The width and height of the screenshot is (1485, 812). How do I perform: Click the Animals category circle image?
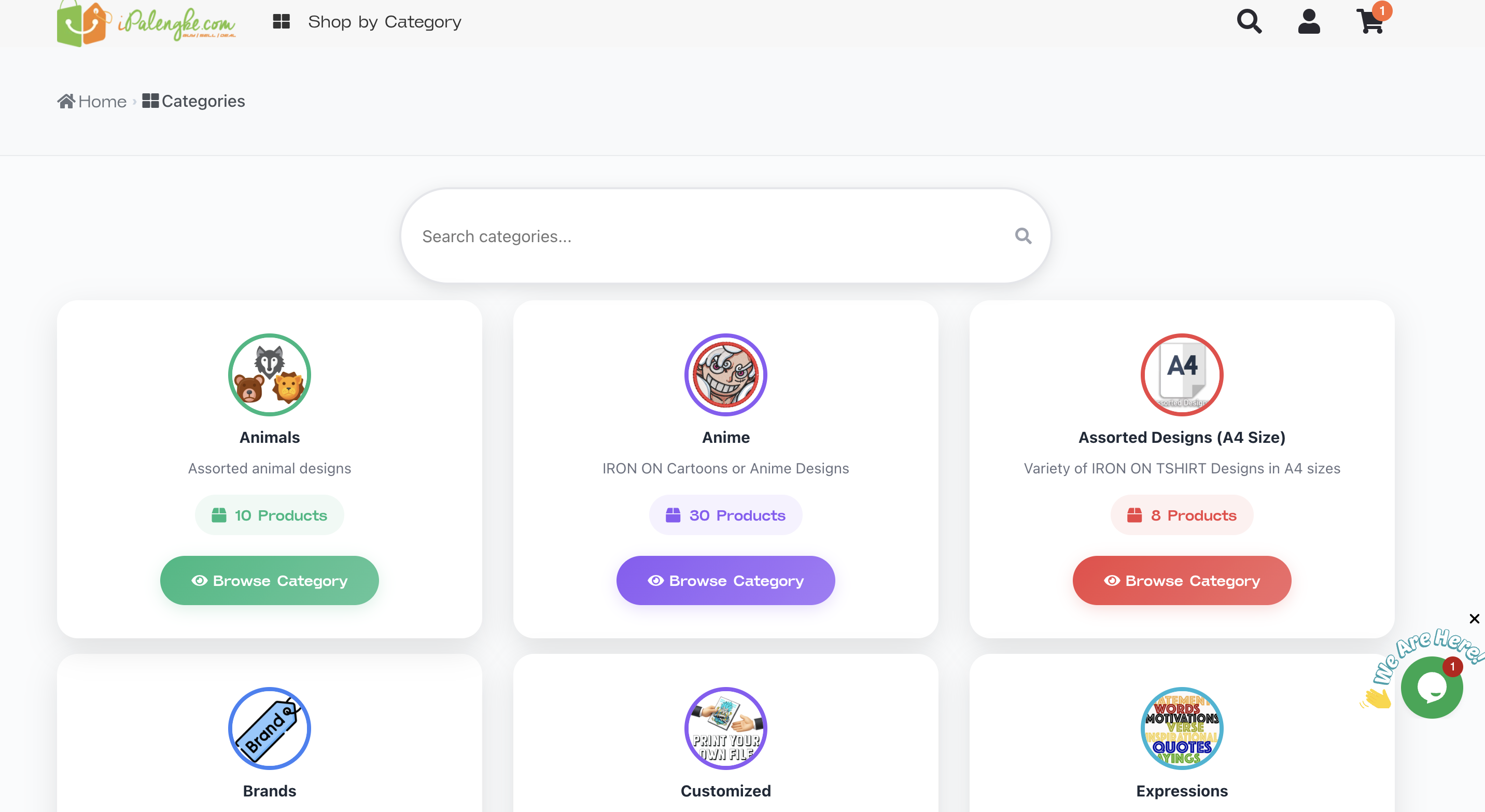point(270,375)
